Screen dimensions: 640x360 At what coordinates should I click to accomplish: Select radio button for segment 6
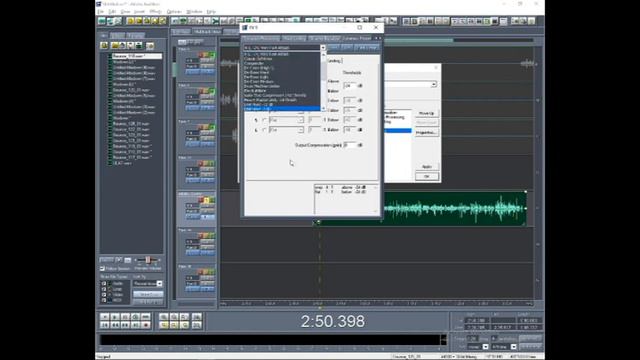[x=264, y=130]
